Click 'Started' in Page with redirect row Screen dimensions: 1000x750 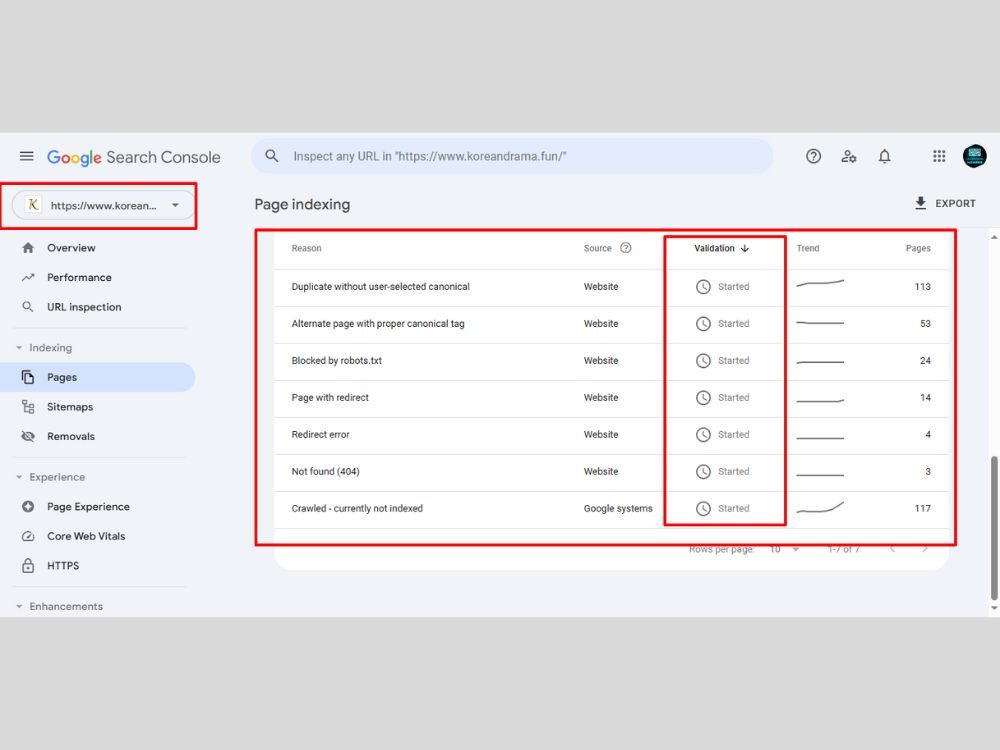coord(733,397)
